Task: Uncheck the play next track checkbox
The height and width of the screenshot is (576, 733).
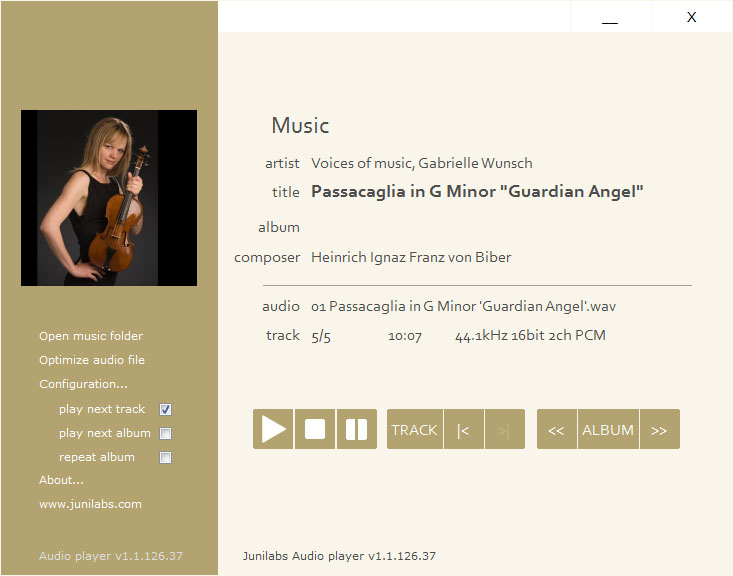Action: [x=165, y=410]
